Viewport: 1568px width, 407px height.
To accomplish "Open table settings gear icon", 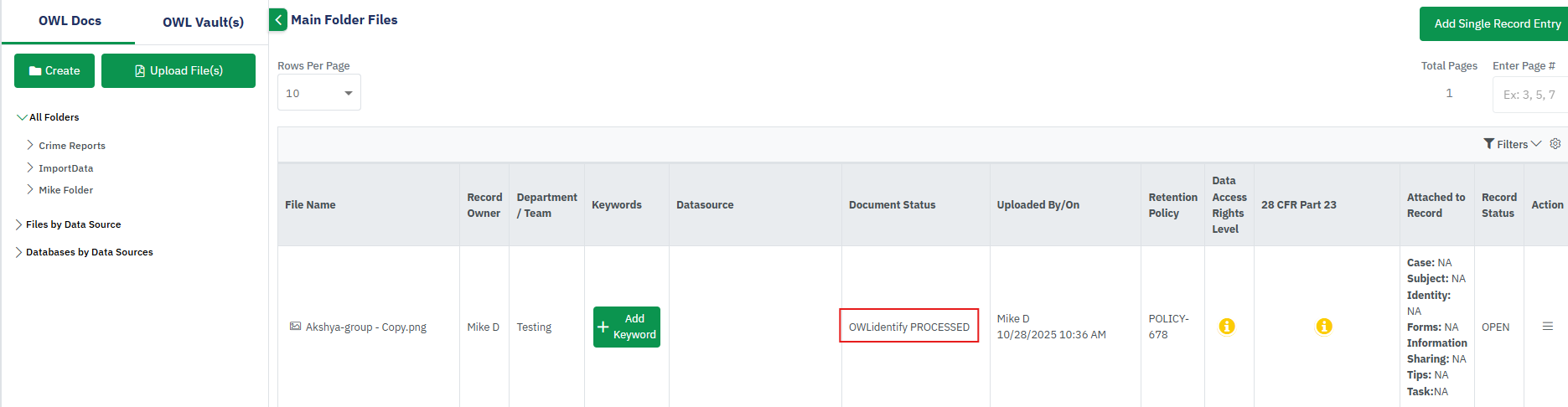I will [1555, 144].
